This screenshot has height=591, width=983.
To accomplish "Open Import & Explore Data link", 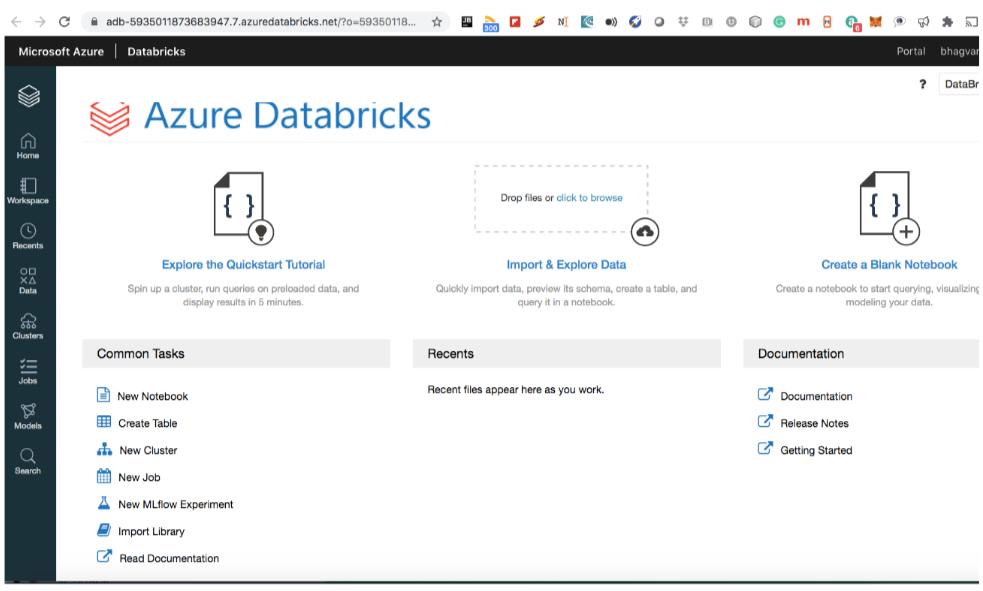I will 566,264.
